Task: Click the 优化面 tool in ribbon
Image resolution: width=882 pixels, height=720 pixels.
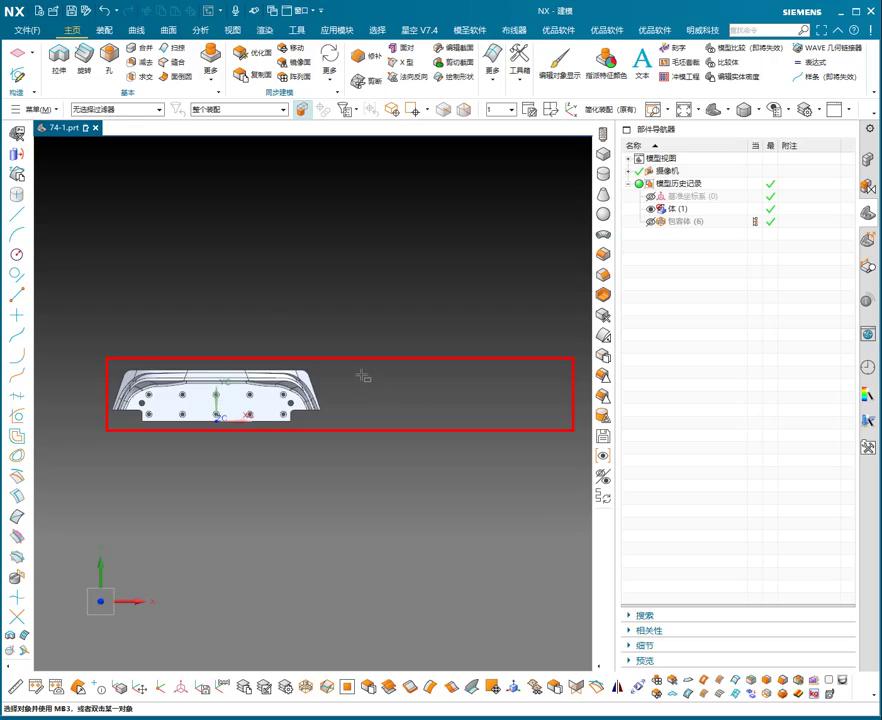Action: (x=253, y=53)
